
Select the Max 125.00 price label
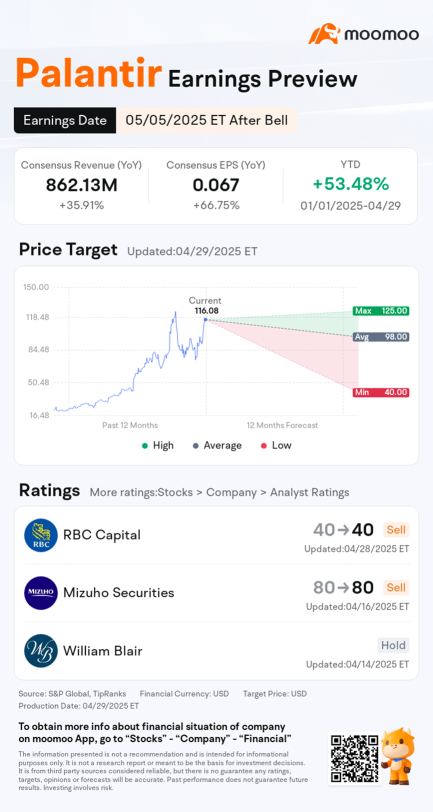pyautogui.click(x=381, y=311)
